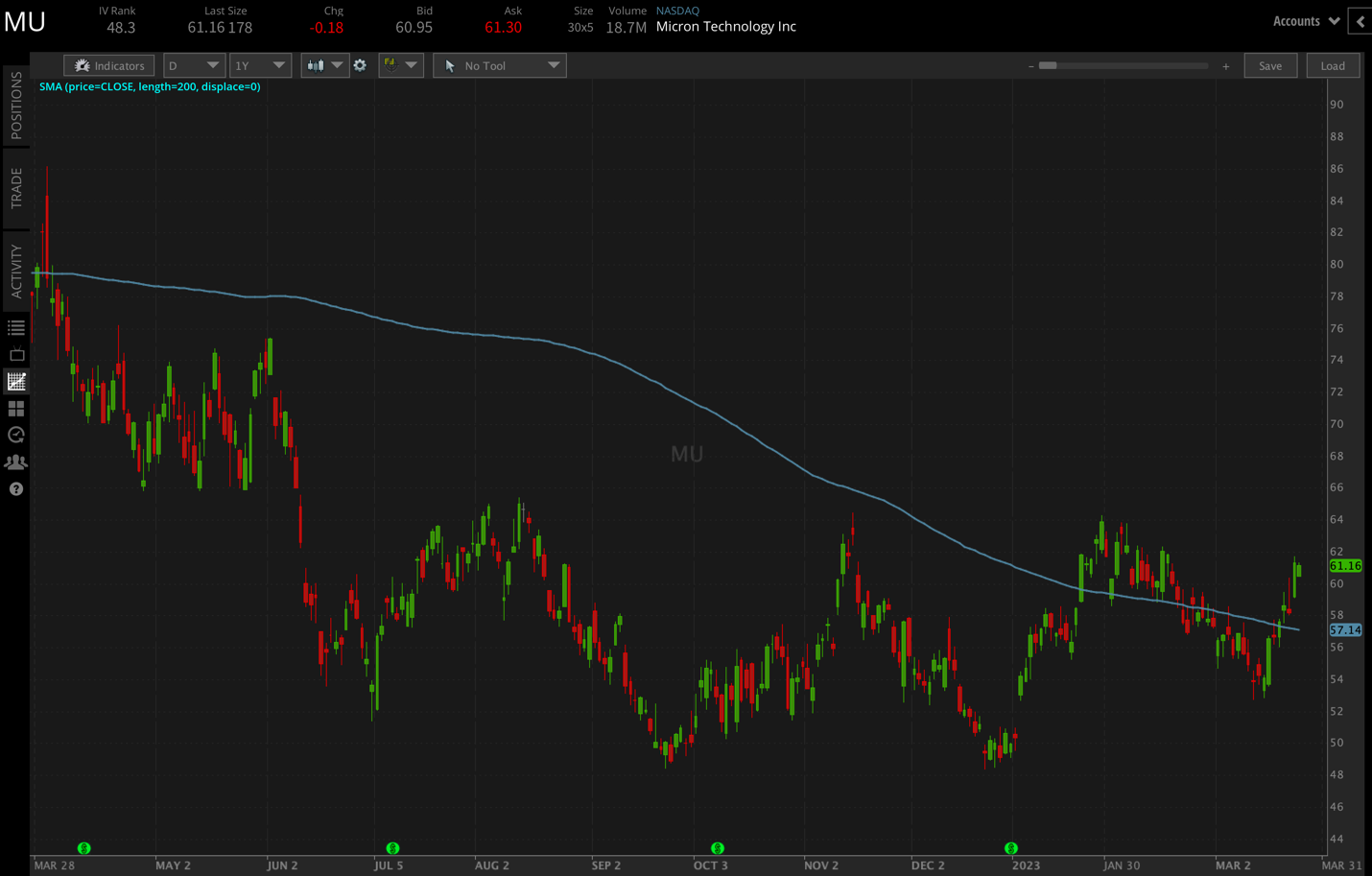Click the chart settings gear icon
This screenshot has height=876, width=1372.
click(x=361, y=65)
